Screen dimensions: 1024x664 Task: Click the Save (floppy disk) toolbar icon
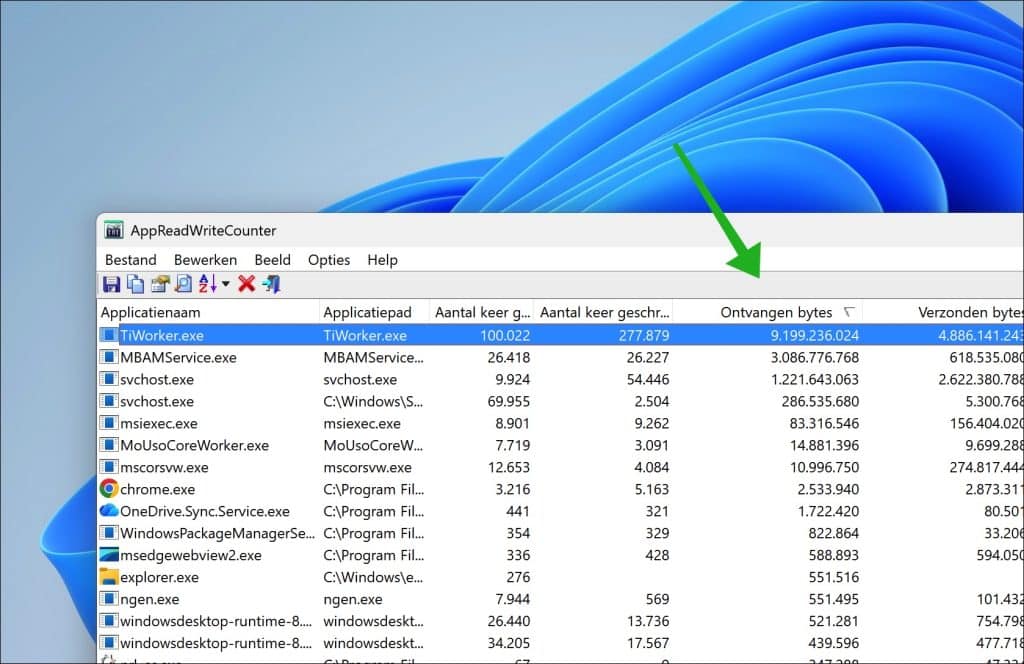111,284
